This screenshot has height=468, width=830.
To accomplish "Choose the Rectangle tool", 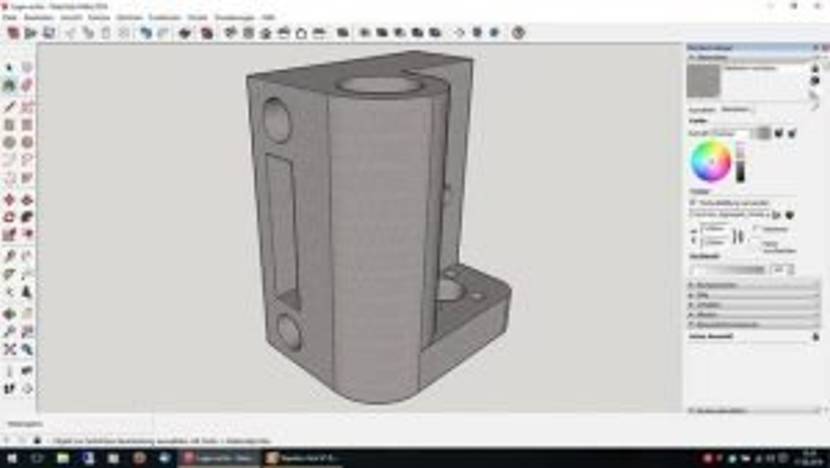I will pyautogui.click(x=10, y=125).
